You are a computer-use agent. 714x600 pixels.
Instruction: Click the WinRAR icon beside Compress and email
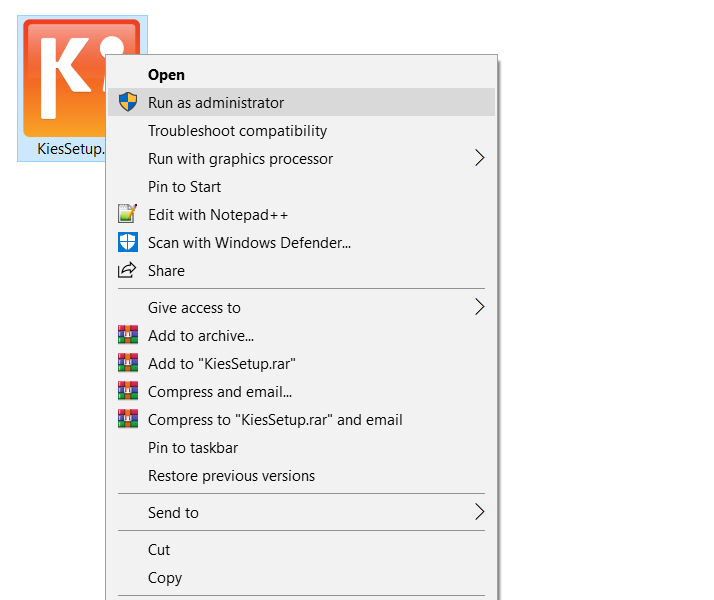coord(128,391)
